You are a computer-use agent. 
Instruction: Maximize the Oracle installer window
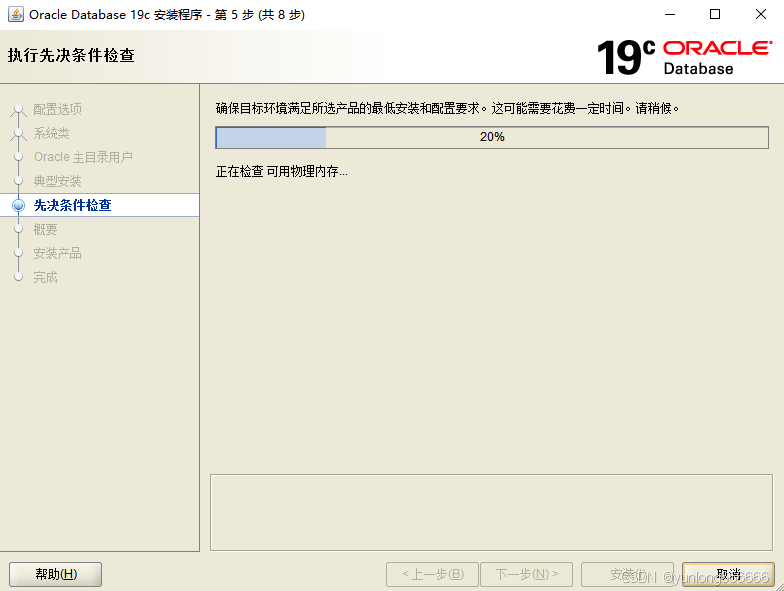point(715,14)
